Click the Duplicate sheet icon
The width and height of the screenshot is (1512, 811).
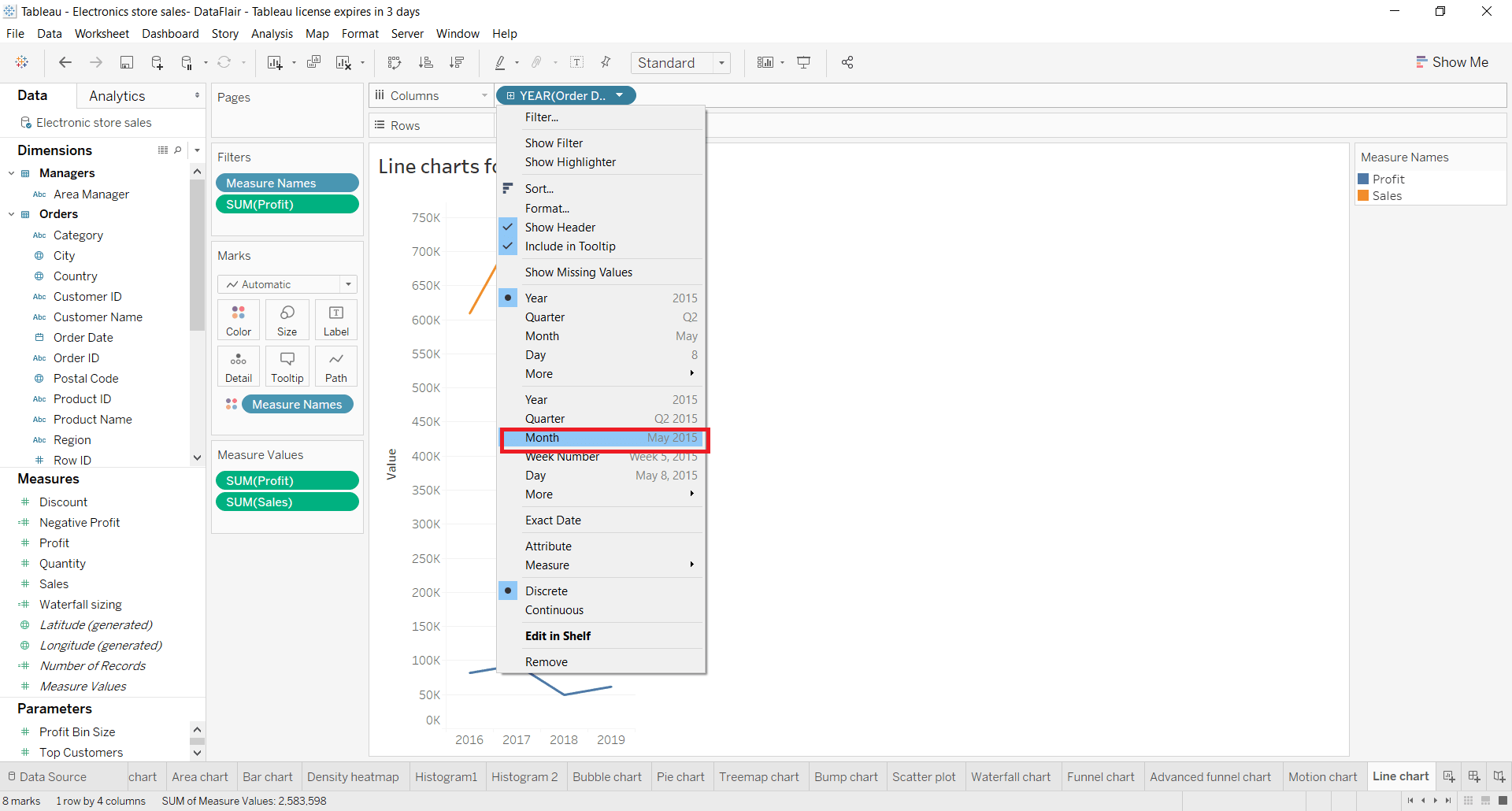point(313,62)
